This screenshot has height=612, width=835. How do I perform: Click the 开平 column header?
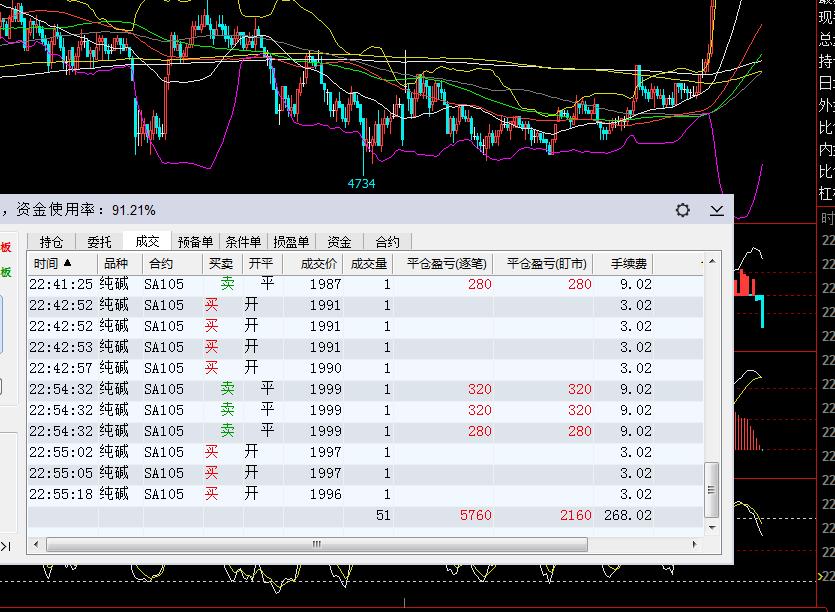coord(263,264)
